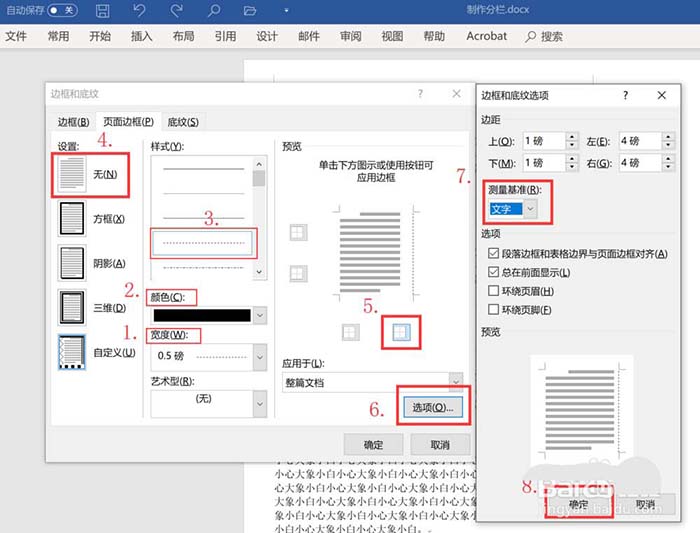This screenshot has height=533, width=700.
Task: Select the 阴影(A) border setting icon
Action: point(71,263)
